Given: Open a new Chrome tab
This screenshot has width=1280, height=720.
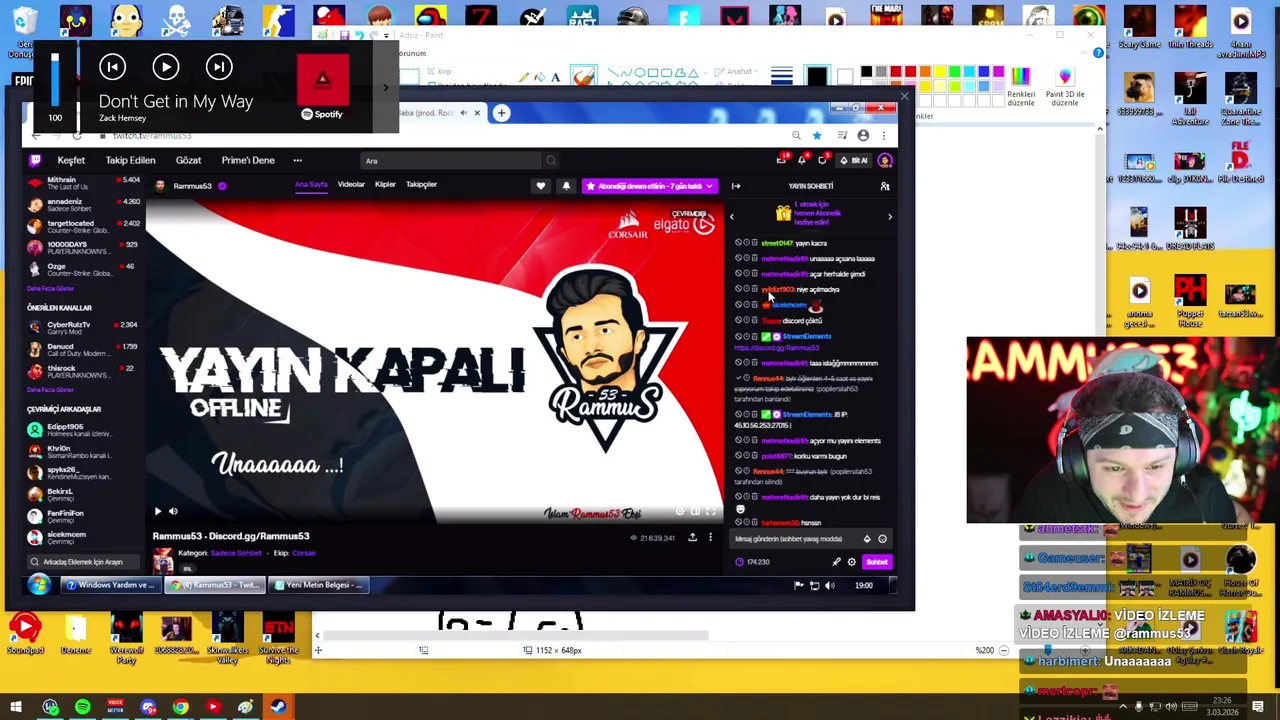Looking at the screenshot, I should (x=501, y=113).
